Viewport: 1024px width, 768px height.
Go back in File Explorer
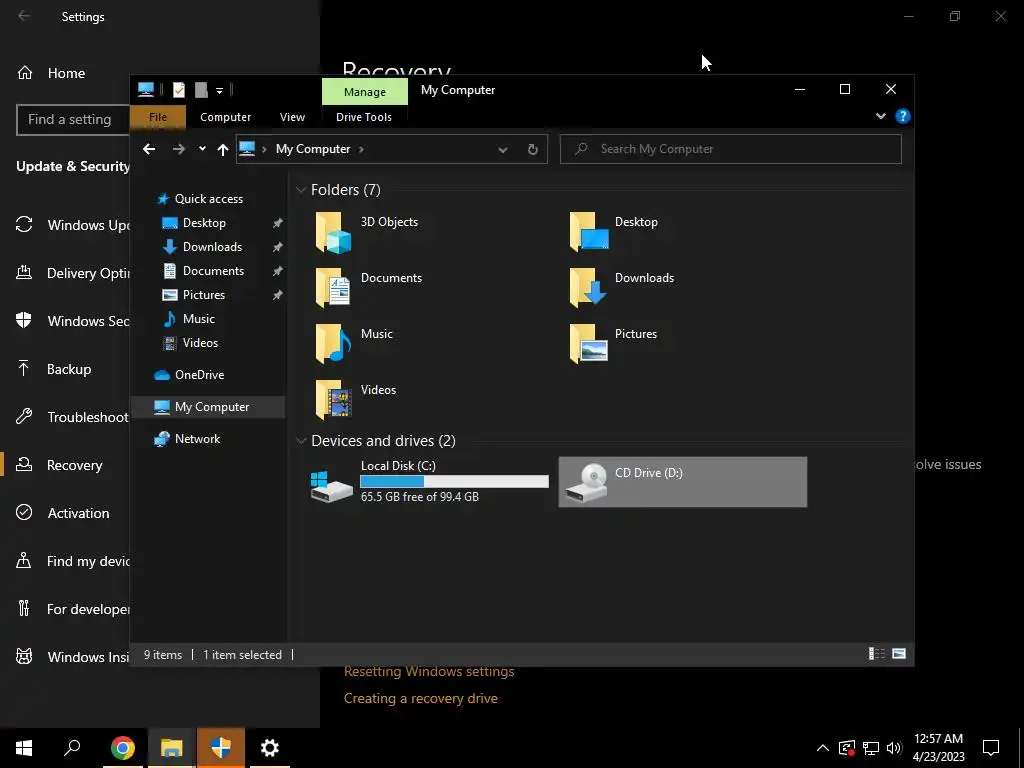(x=149, y=149)
